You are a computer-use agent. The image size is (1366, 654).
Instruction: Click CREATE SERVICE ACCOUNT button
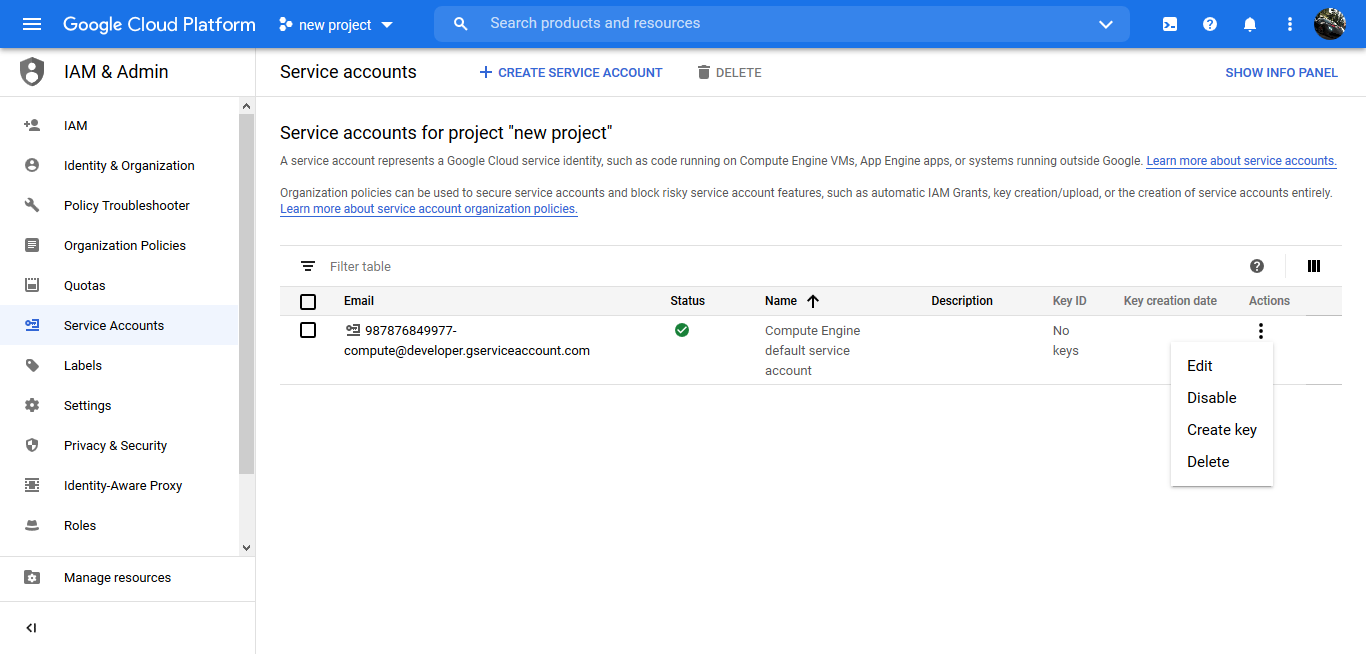(x=571, y=73)
